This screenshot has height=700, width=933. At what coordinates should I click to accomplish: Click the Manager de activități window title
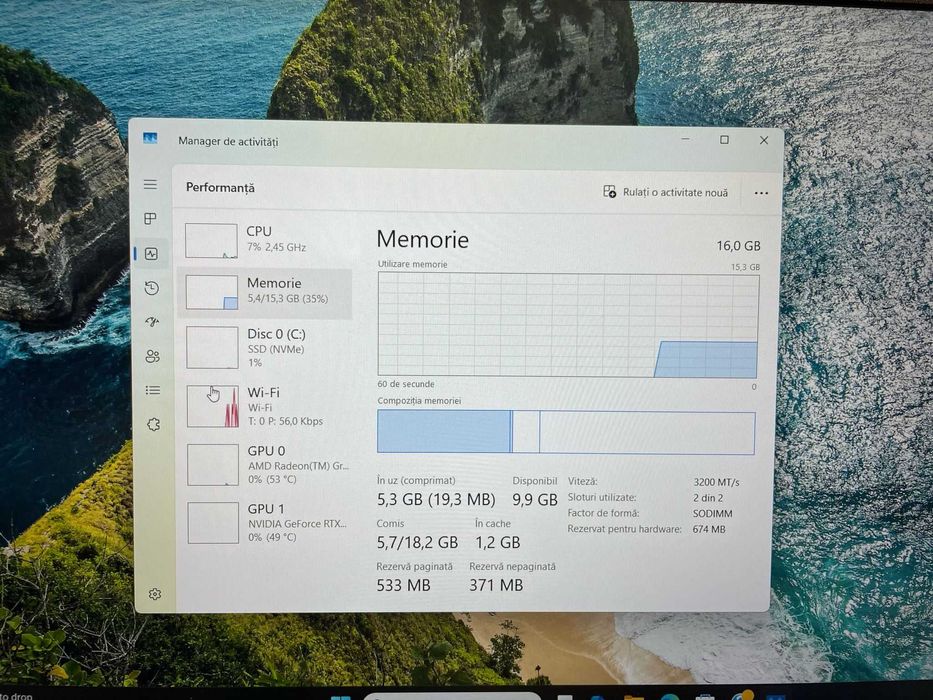(x=228, y=142)
